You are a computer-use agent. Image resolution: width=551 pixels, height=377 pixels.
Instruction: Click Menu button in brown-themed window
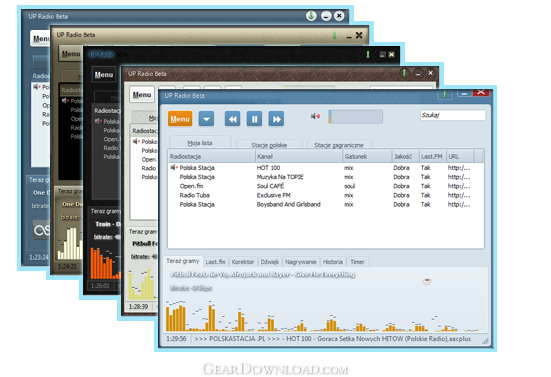(x=142, y=95)
